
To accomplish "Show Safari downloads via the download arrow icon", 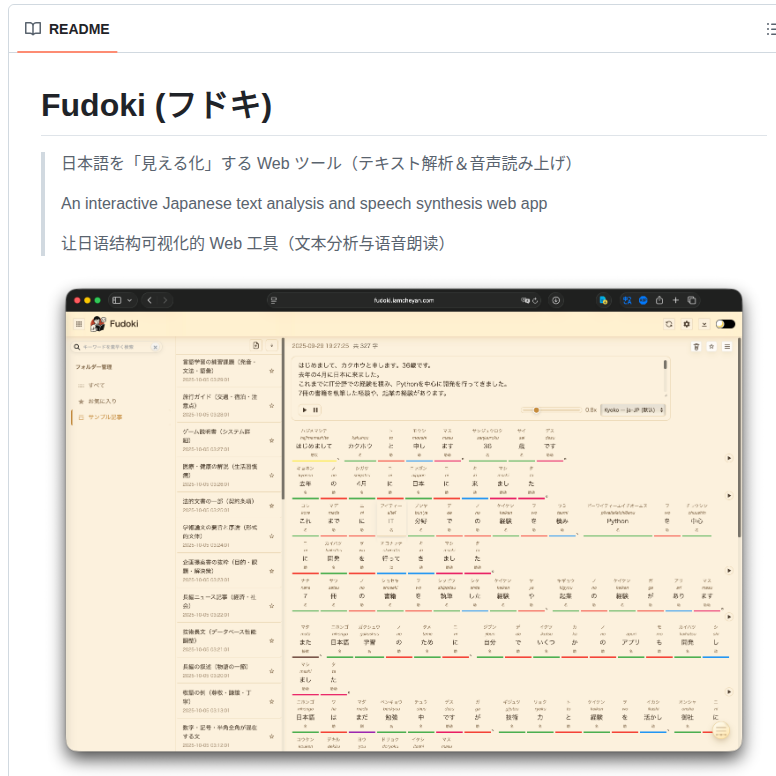I will [x=556, y=300].
